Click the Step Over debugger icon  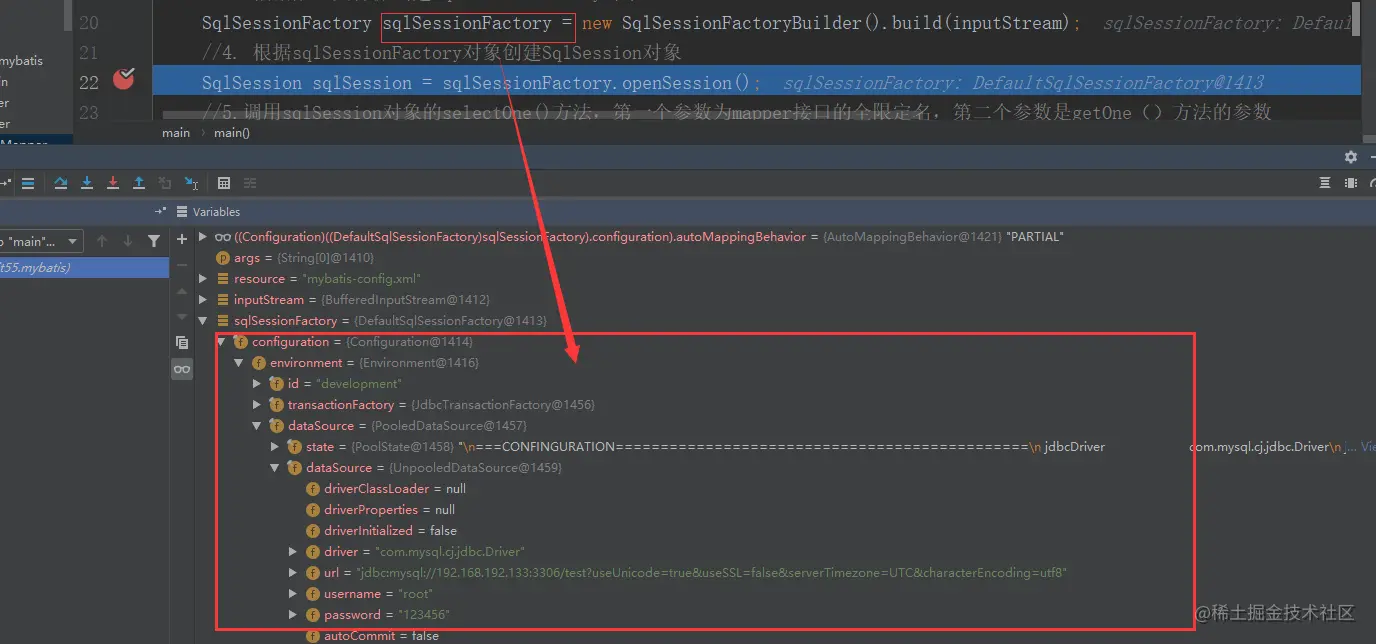coord(61,183)
